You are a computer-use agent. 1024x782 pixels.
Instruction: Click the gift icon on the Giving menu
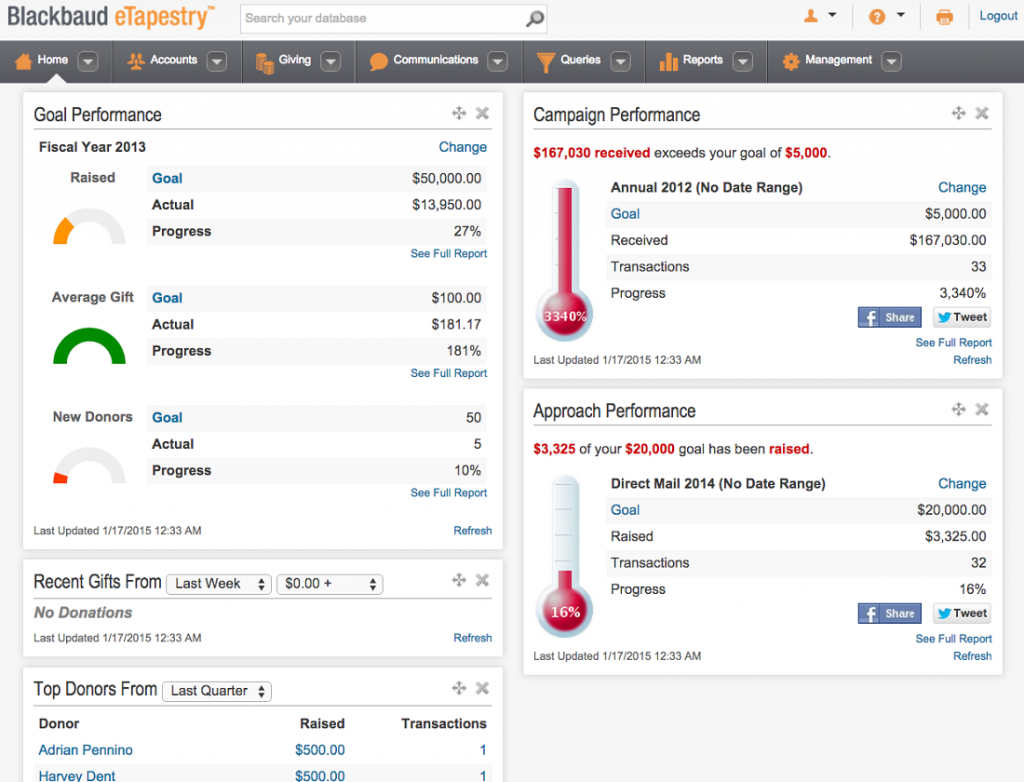(264, 60)
